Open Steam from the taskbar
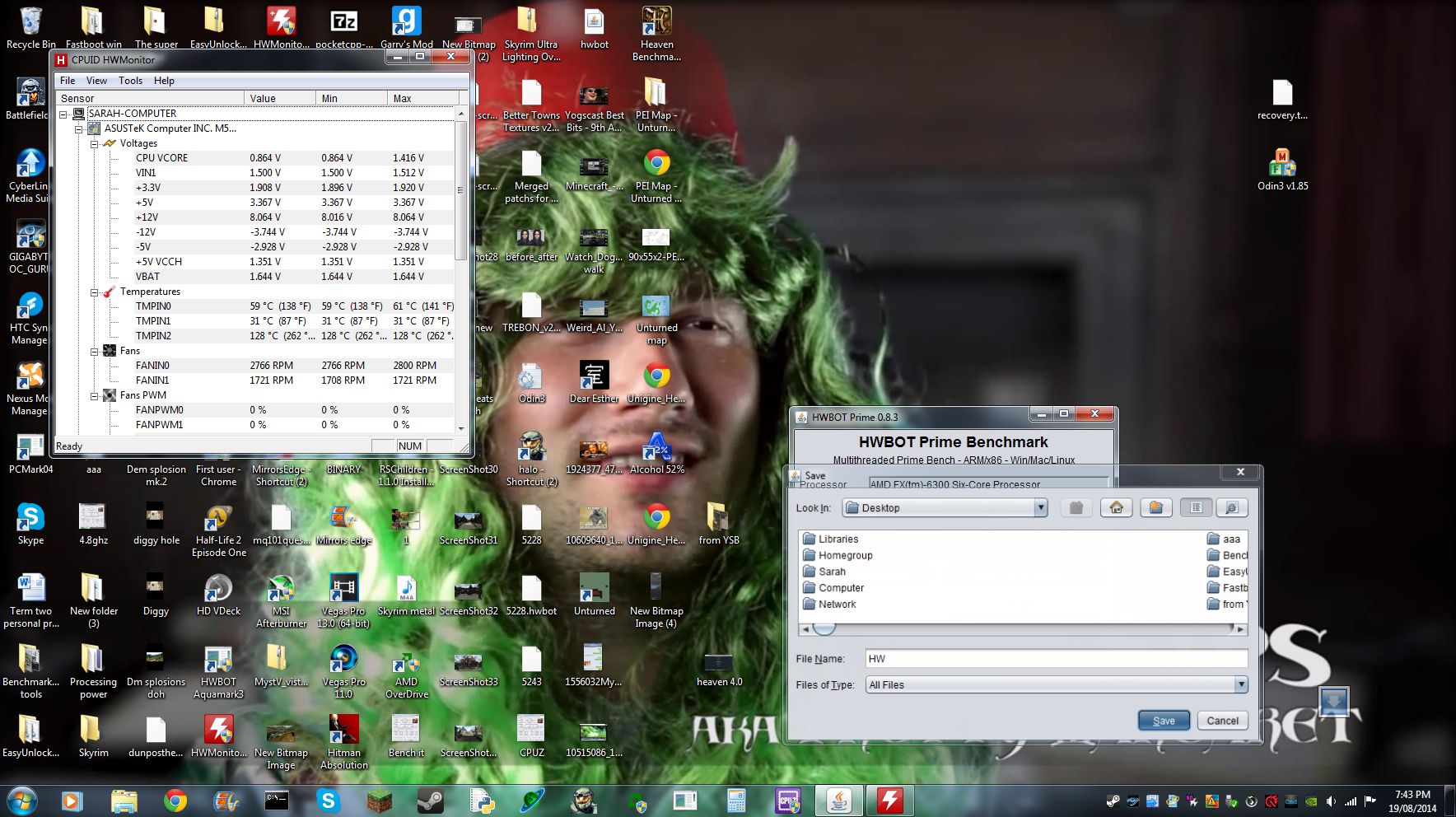Viewport: 1456px width, 817px height. click(x=430, y=801)
